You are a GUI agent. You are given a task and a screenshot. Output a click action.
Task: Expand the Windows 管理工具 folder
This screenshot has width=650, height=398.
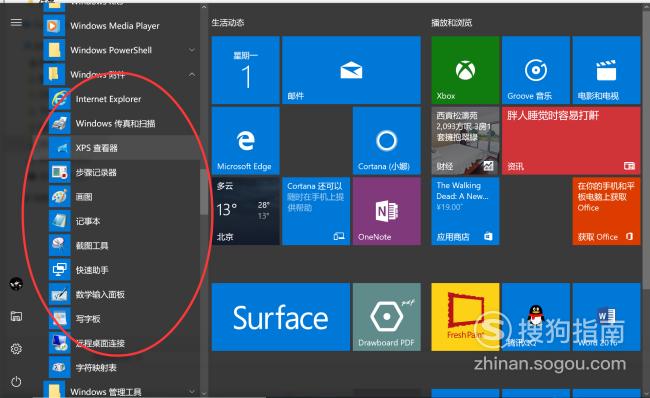tap(192, 391)
